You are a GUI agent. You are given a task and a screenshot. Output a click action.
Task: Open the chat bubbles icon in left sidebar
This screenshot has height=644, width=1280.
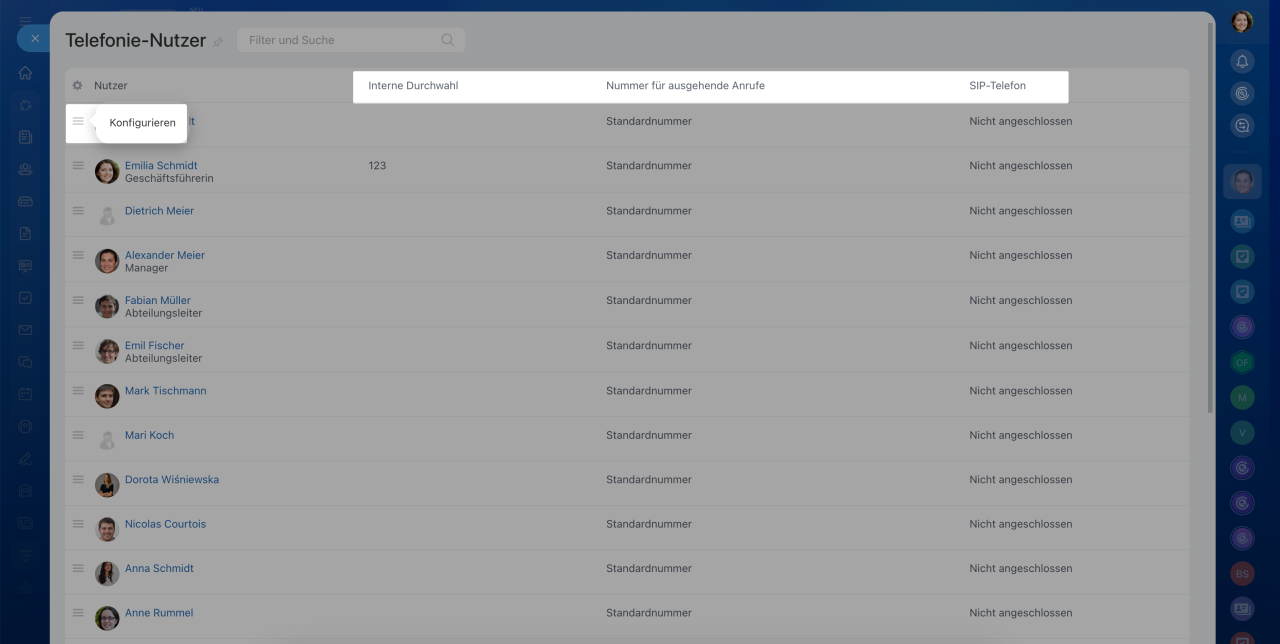[x=25, y=362]
